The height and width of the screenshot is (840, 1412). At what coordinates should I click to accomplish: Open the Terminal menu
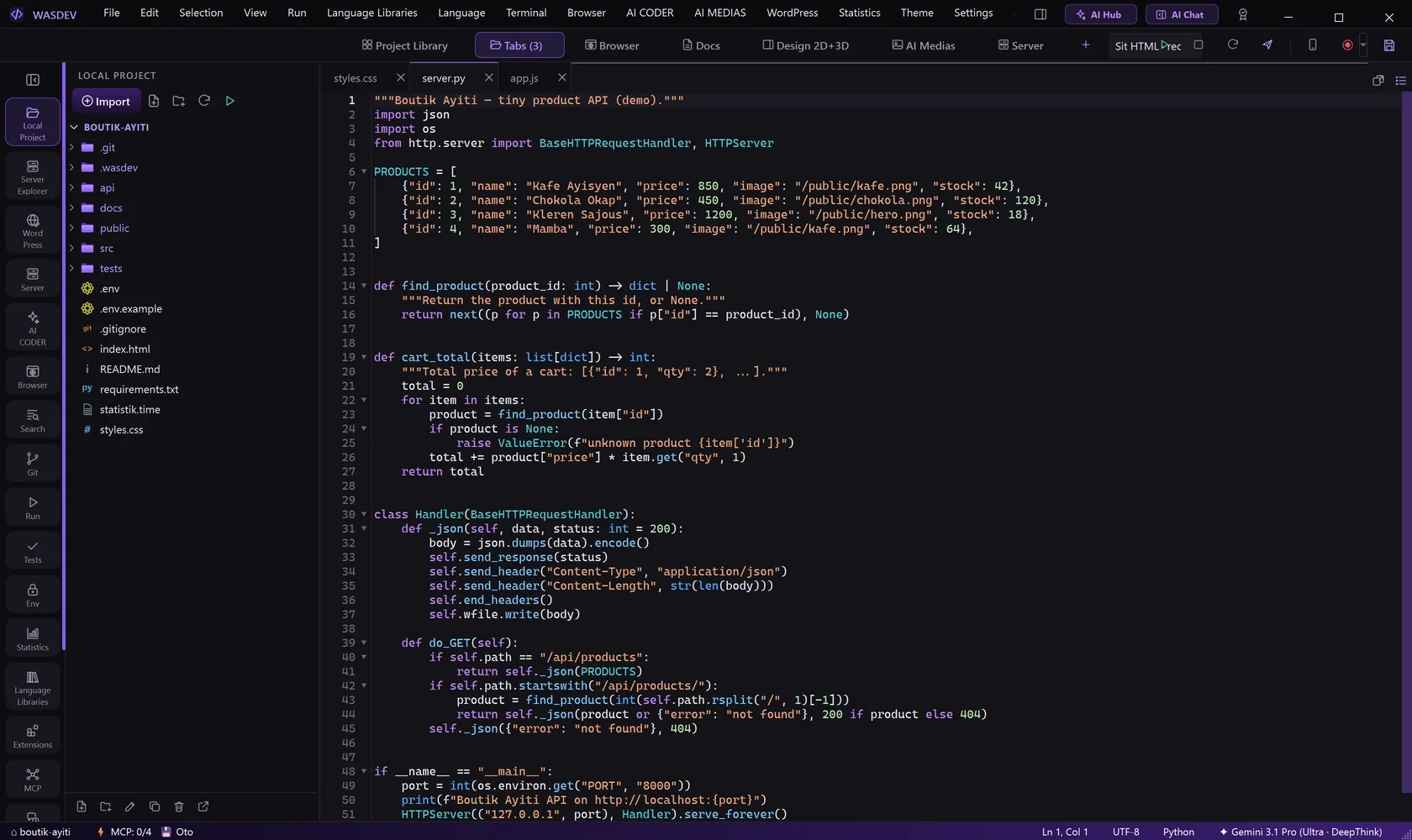click(x=526, y=13)
